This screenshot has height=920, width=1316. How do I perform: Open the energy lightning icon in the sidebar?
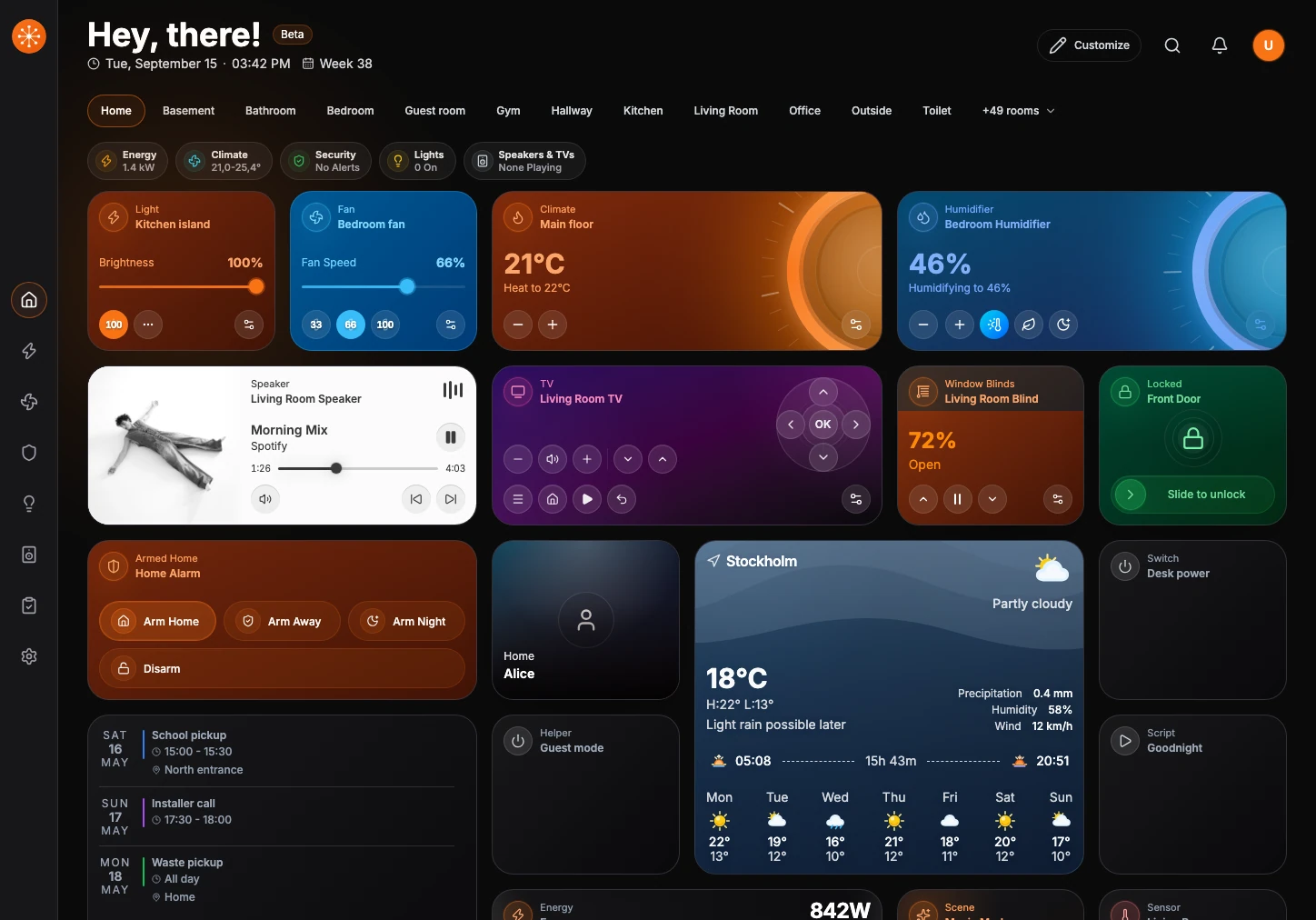coord(29,351)
